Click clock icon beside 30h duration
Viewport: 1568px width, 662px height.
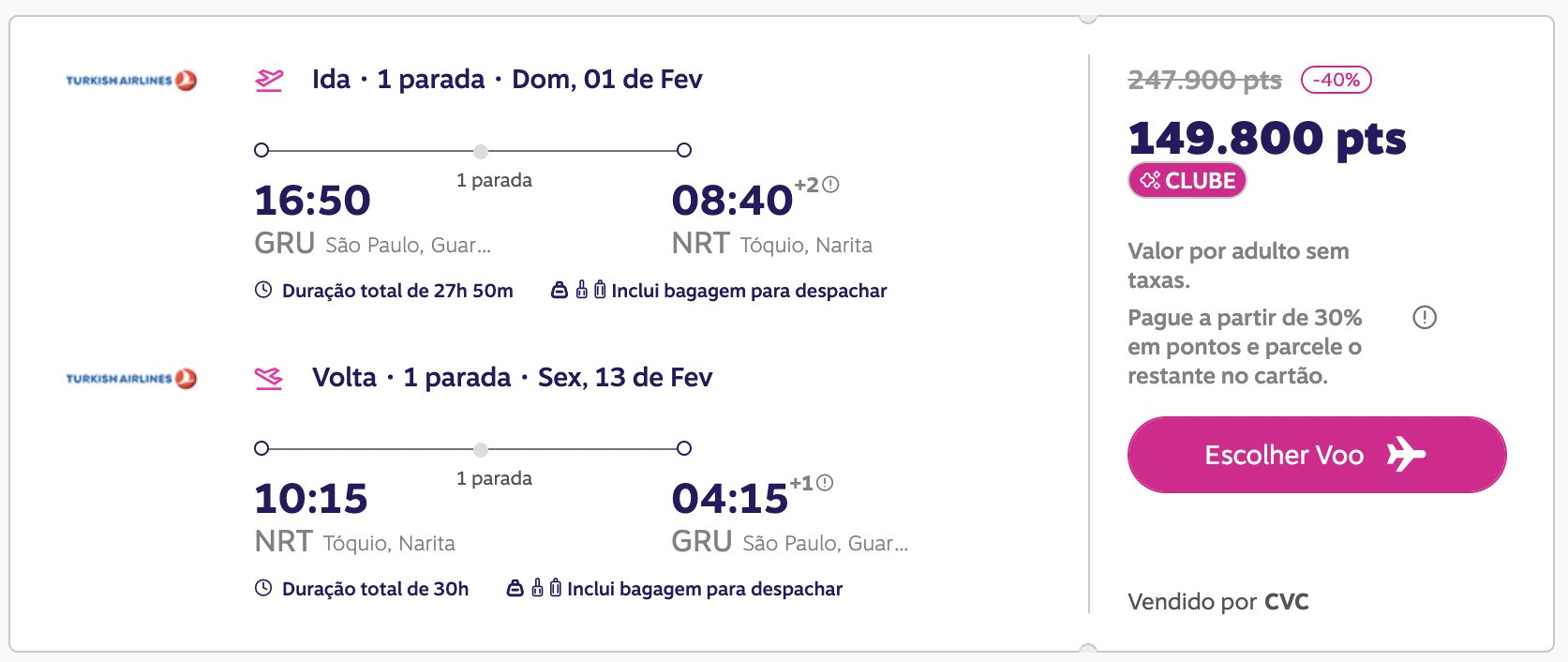click(263, 588)
